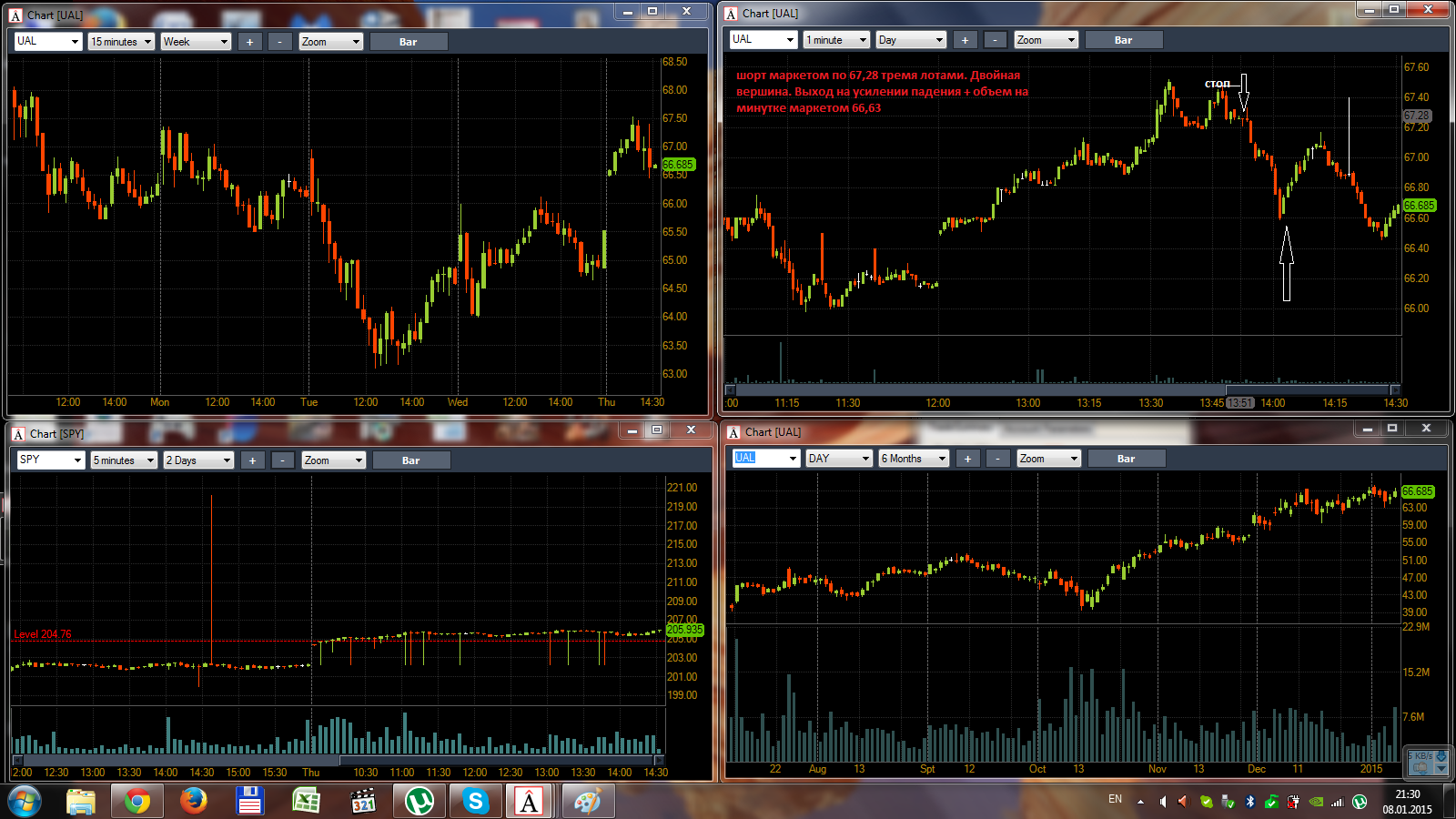1456x819 pixels.
Task: Click the plus button in the 1 minute chart
Action: click(x=966, y=40)
